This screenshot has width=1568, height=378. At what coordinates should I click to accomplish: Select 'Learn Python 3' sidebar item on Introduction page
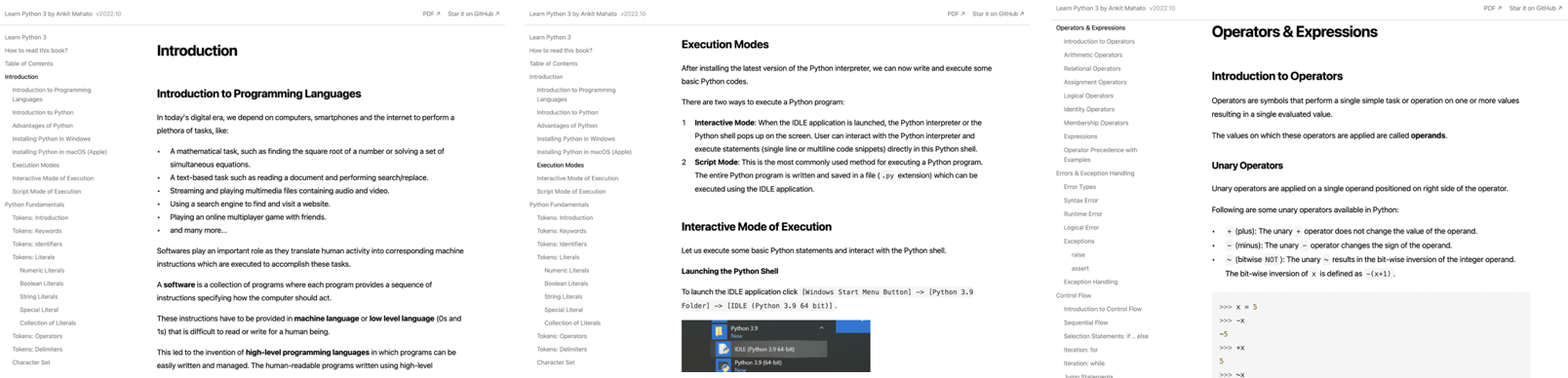tap(25, 37)
